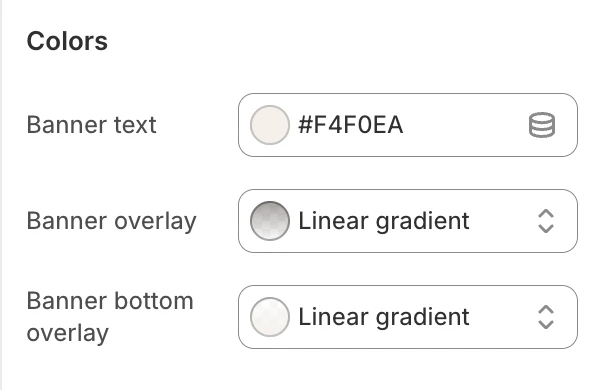602x390 pixels.
Task: Open the Banner overlay Linear gradient dropdown
Action: [x=408, y=221]
